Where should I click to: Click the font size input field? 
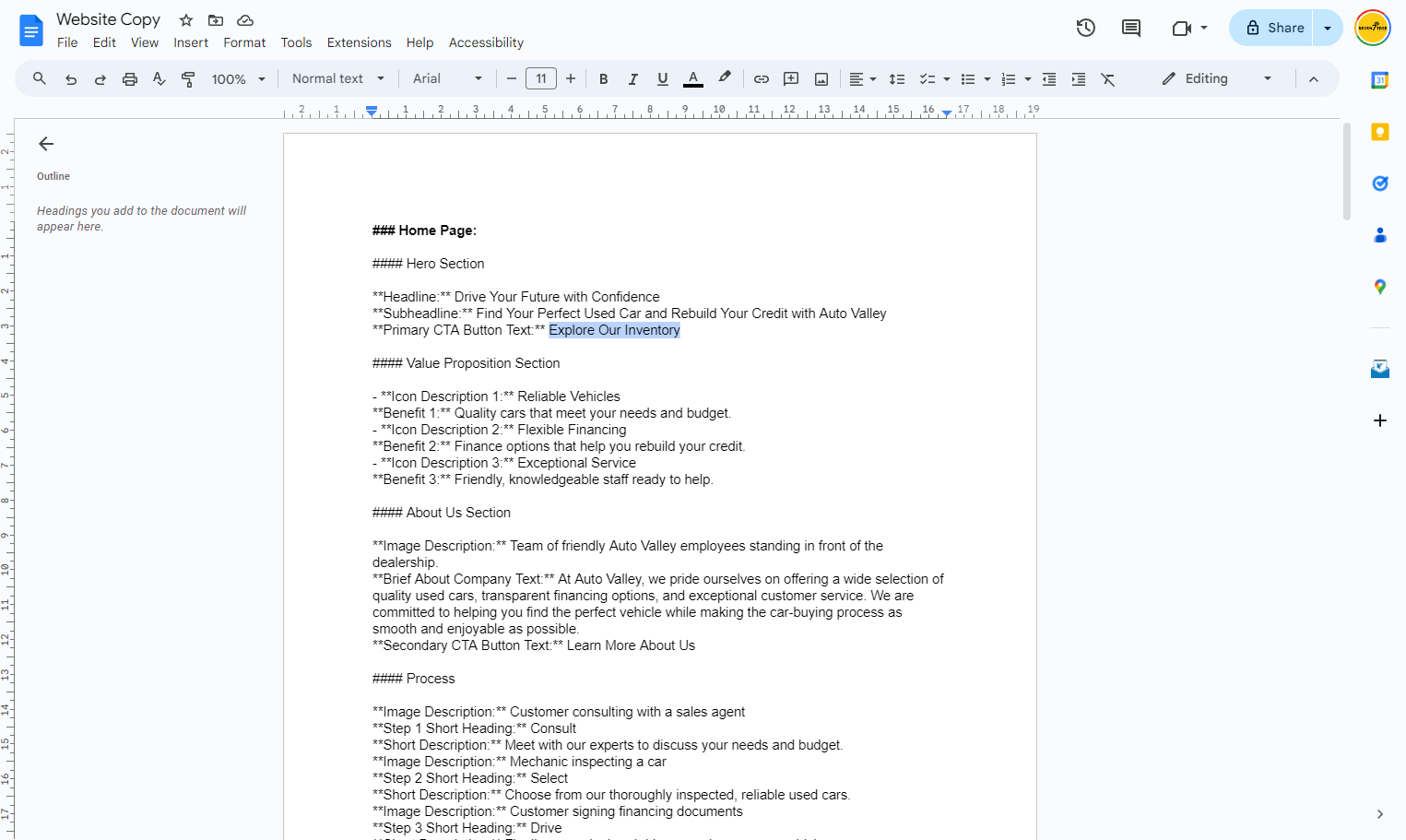(541, 79)
